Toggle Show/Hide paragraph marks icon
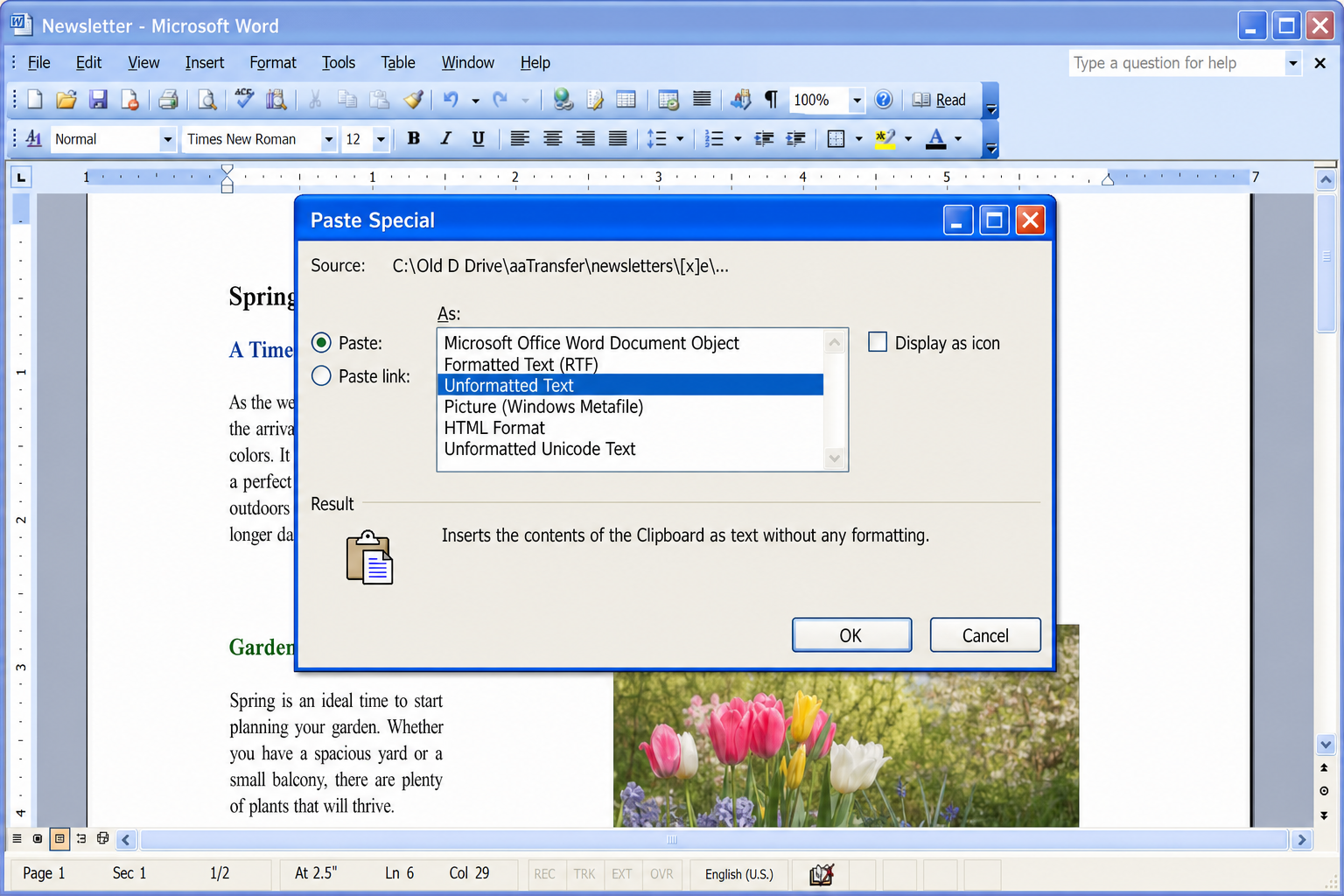 (771, 100)
